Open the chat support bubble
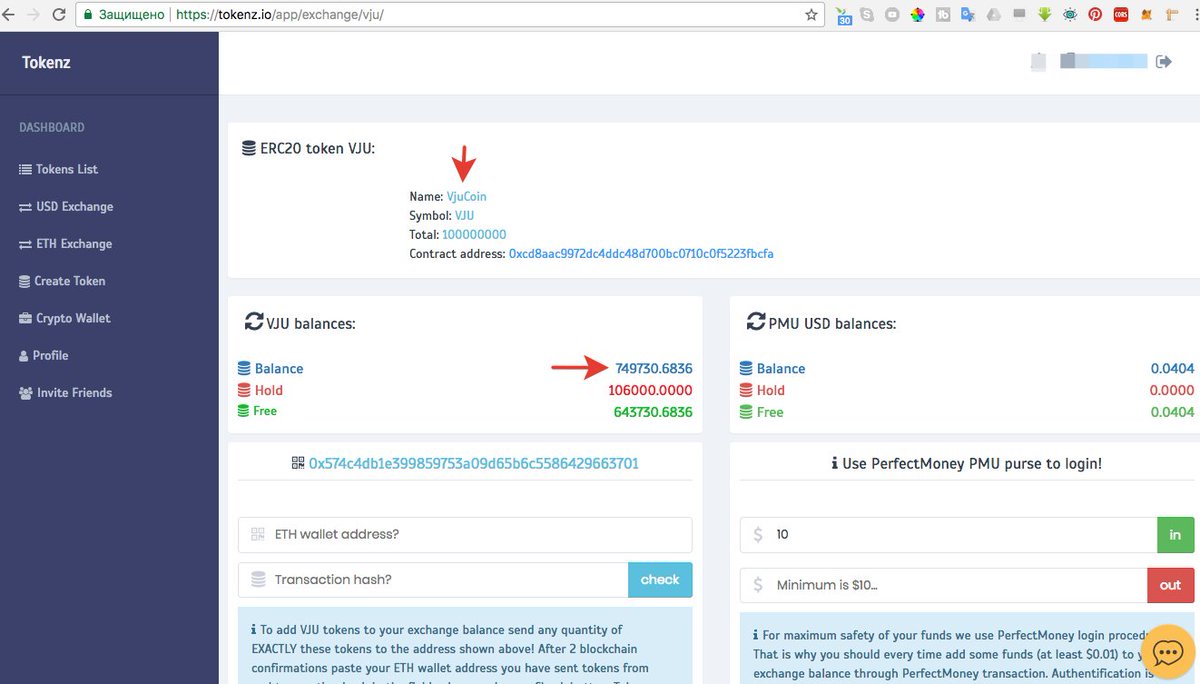1200x684 pixels. [1168, 653]
